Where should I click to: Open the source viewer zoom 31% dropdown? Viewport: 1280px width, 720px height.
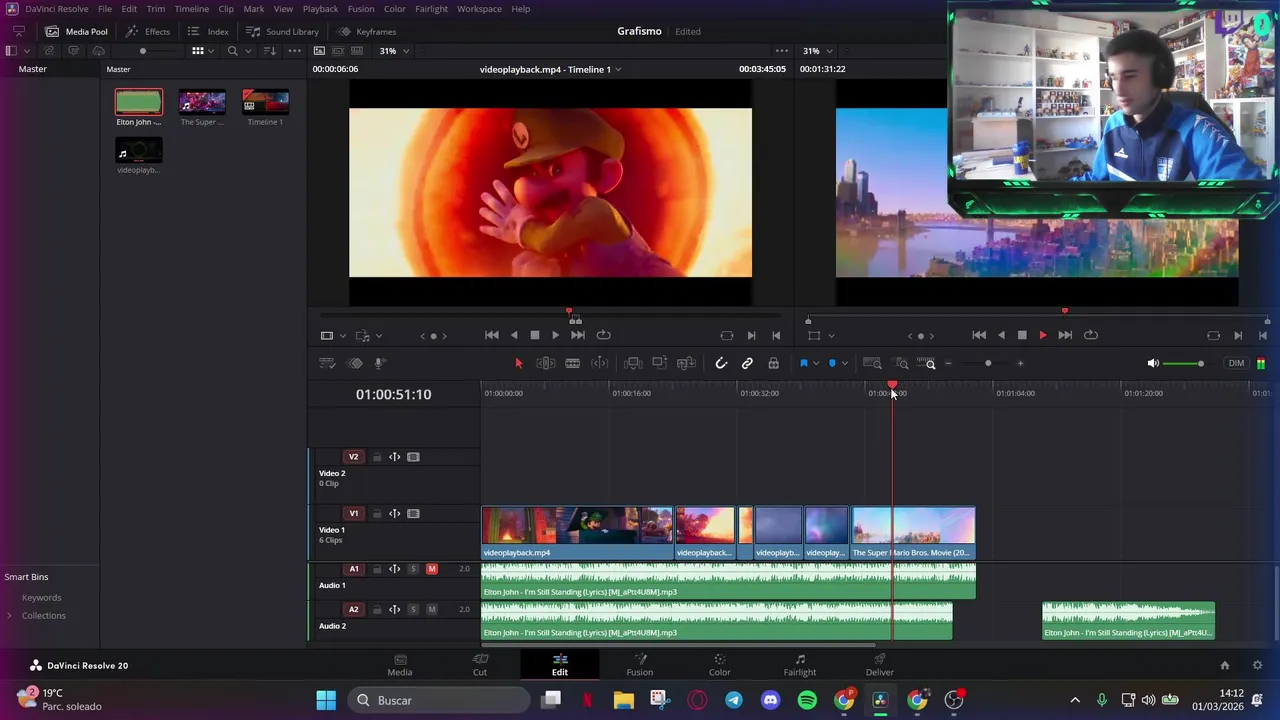[x=392, y=51]
